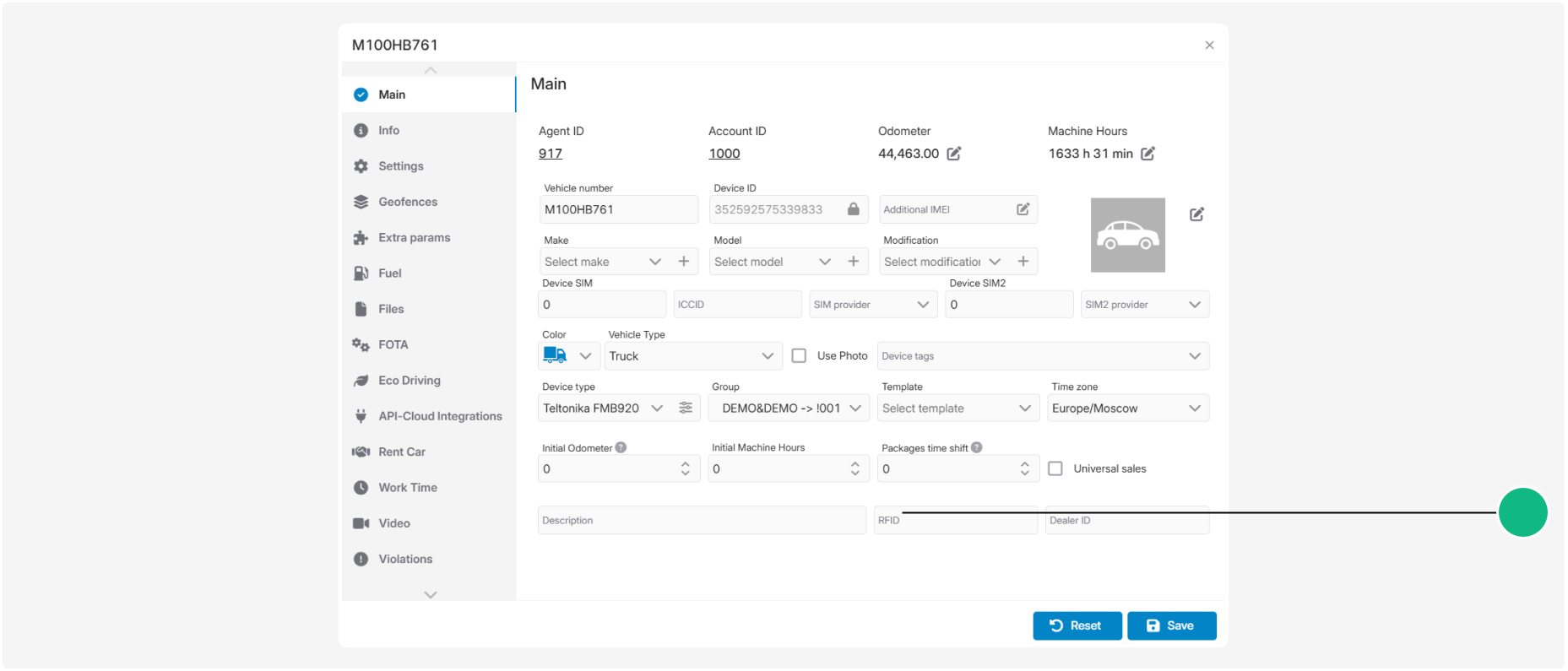
Task: Open the SIM provider dropdown
Action: (x=873, y=305)
